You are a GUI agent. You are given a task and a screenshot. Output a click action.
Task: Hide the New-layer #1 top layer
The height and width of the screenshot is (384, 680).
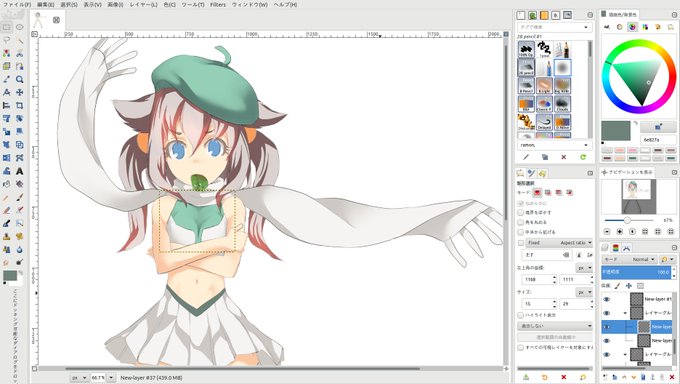tap(607, 299)
